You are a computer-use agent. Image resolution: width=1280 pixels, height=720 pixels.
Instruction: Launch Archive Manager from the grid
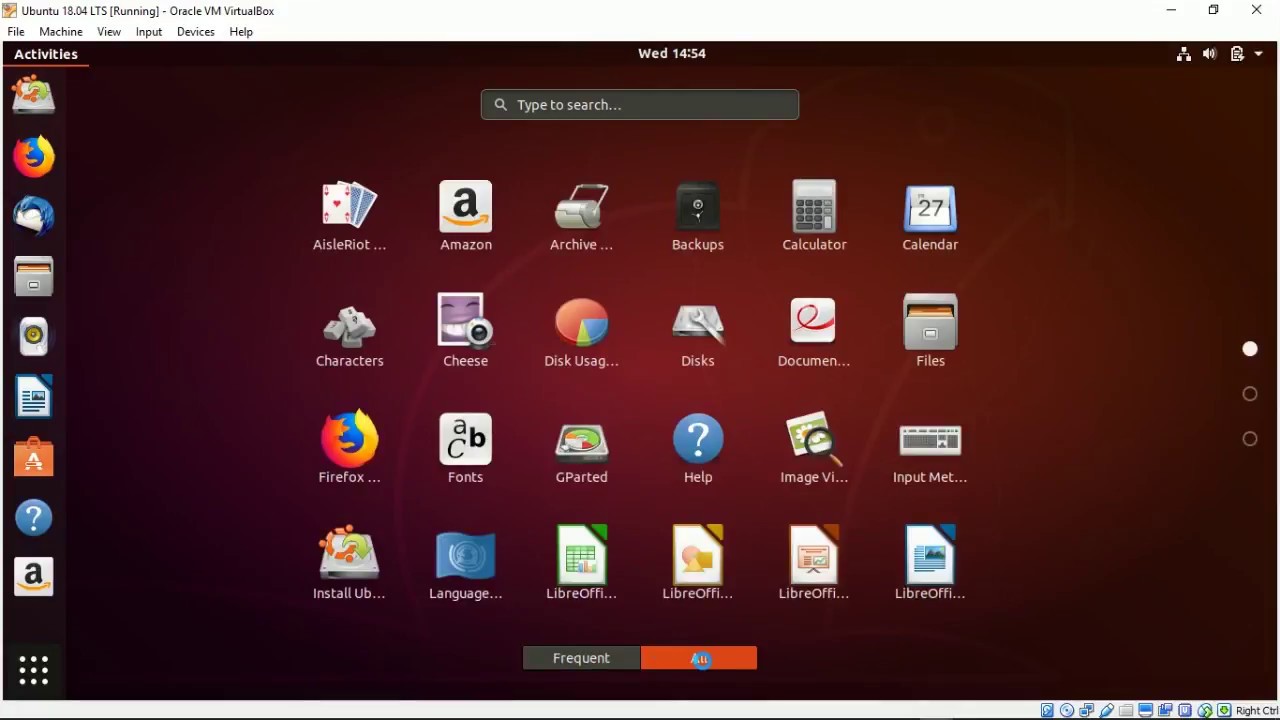click(x=581, y=216)
